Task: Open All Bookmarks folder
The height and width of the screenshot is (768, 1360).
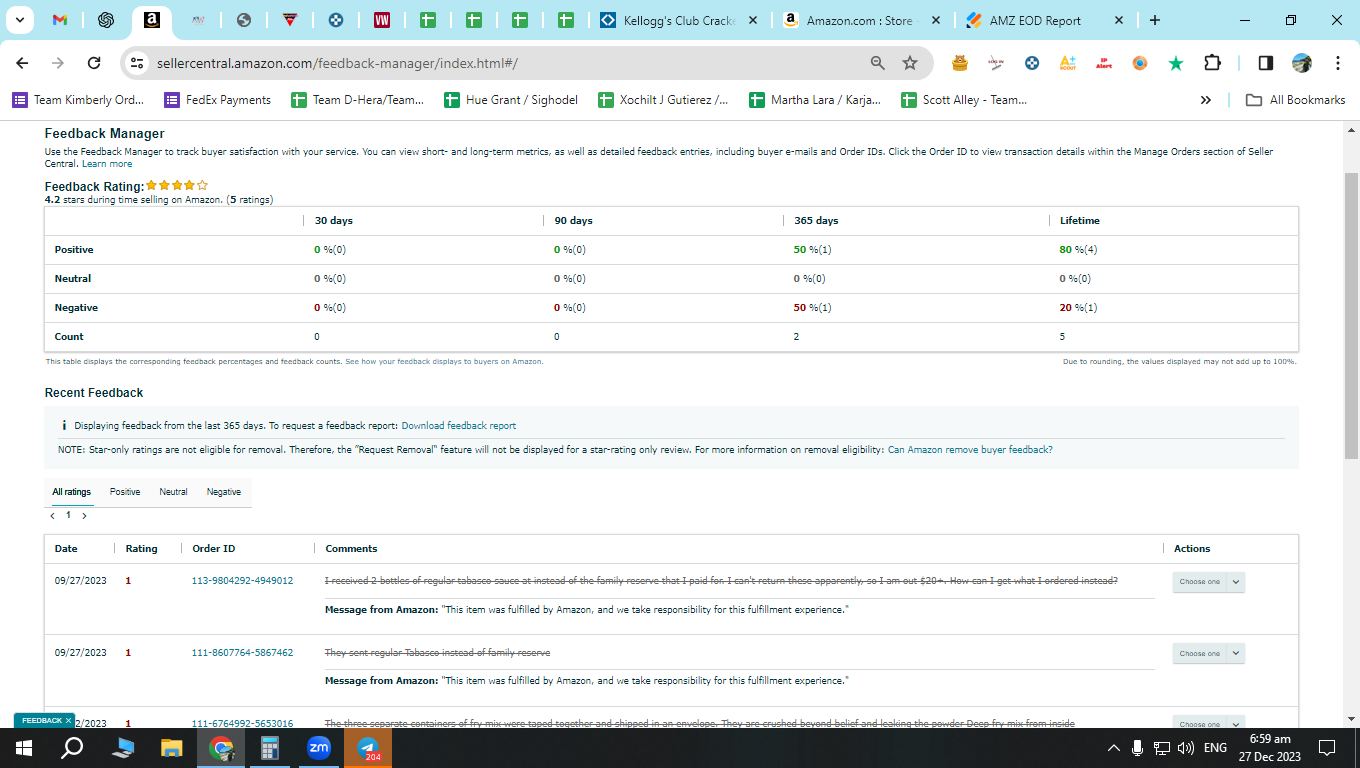Action: tap(1296, 100)
